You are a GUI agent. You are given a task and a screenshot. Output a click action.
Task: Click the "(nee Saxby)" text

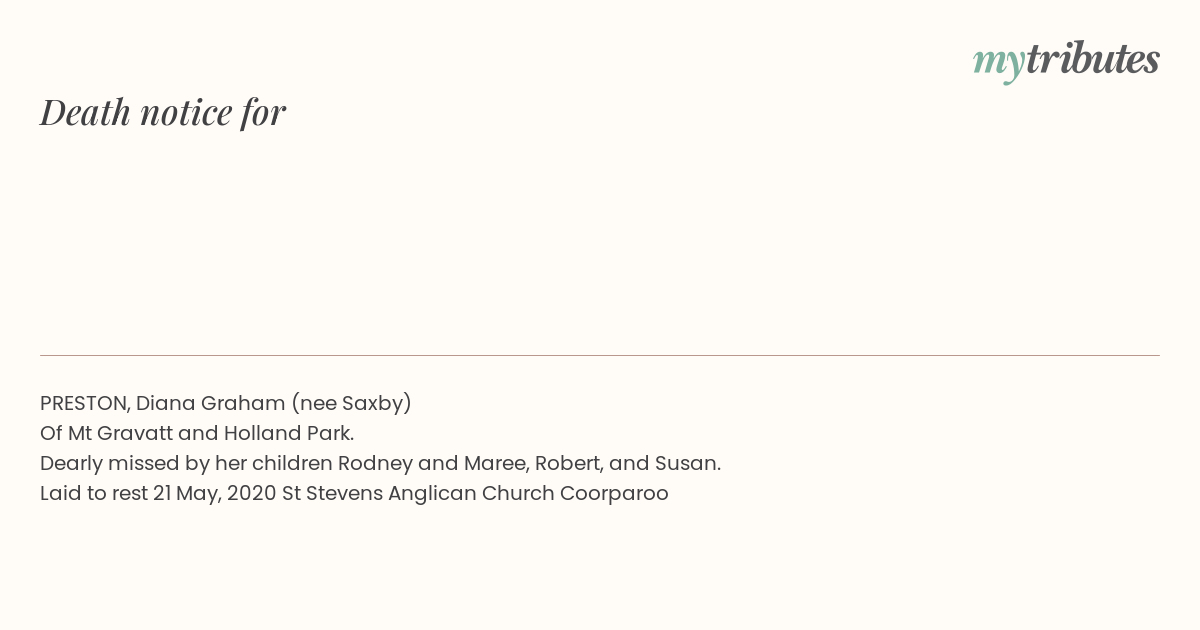click(351, 403)
